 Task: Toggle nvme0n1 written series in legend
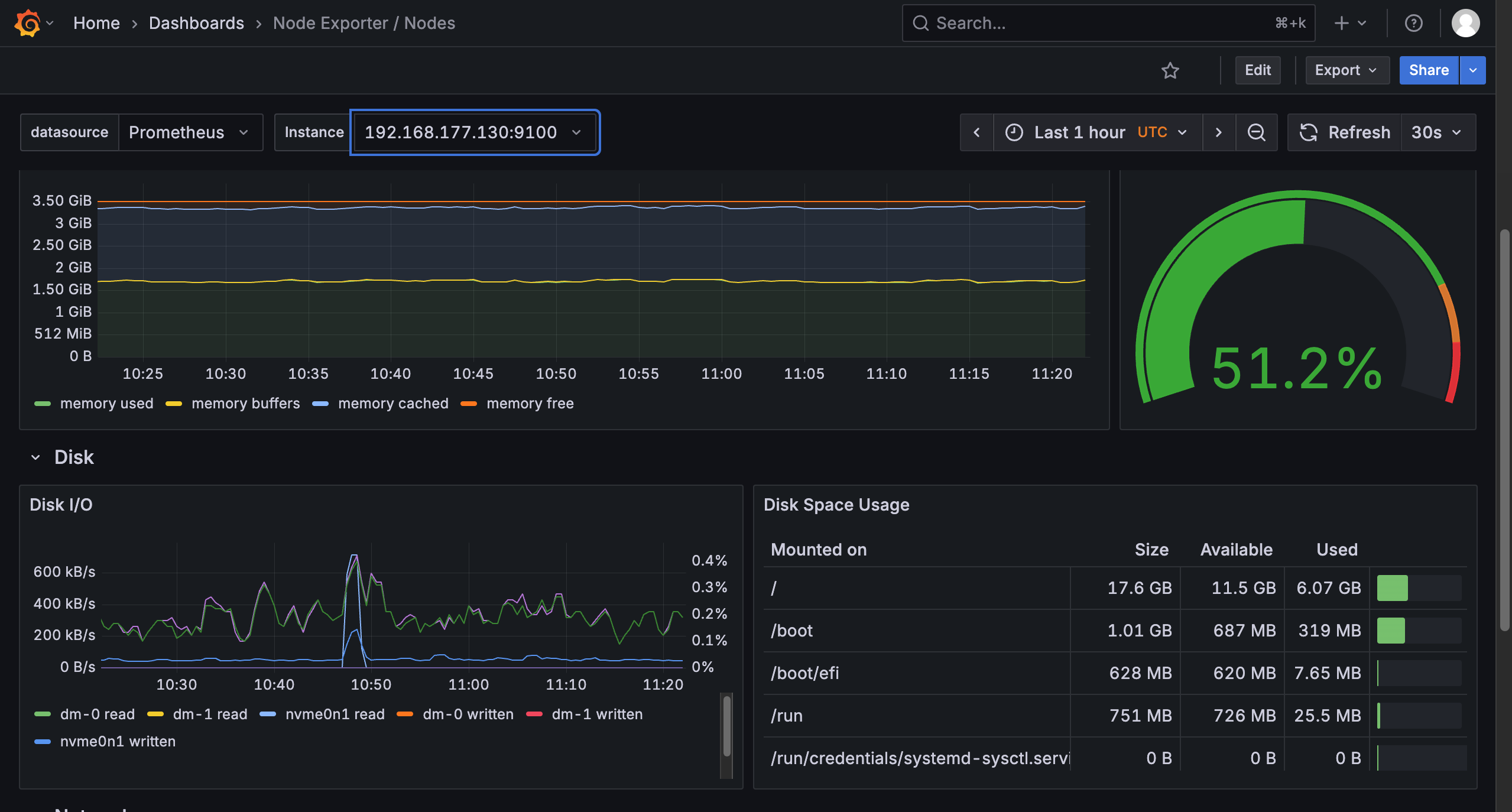click(118, 742)
